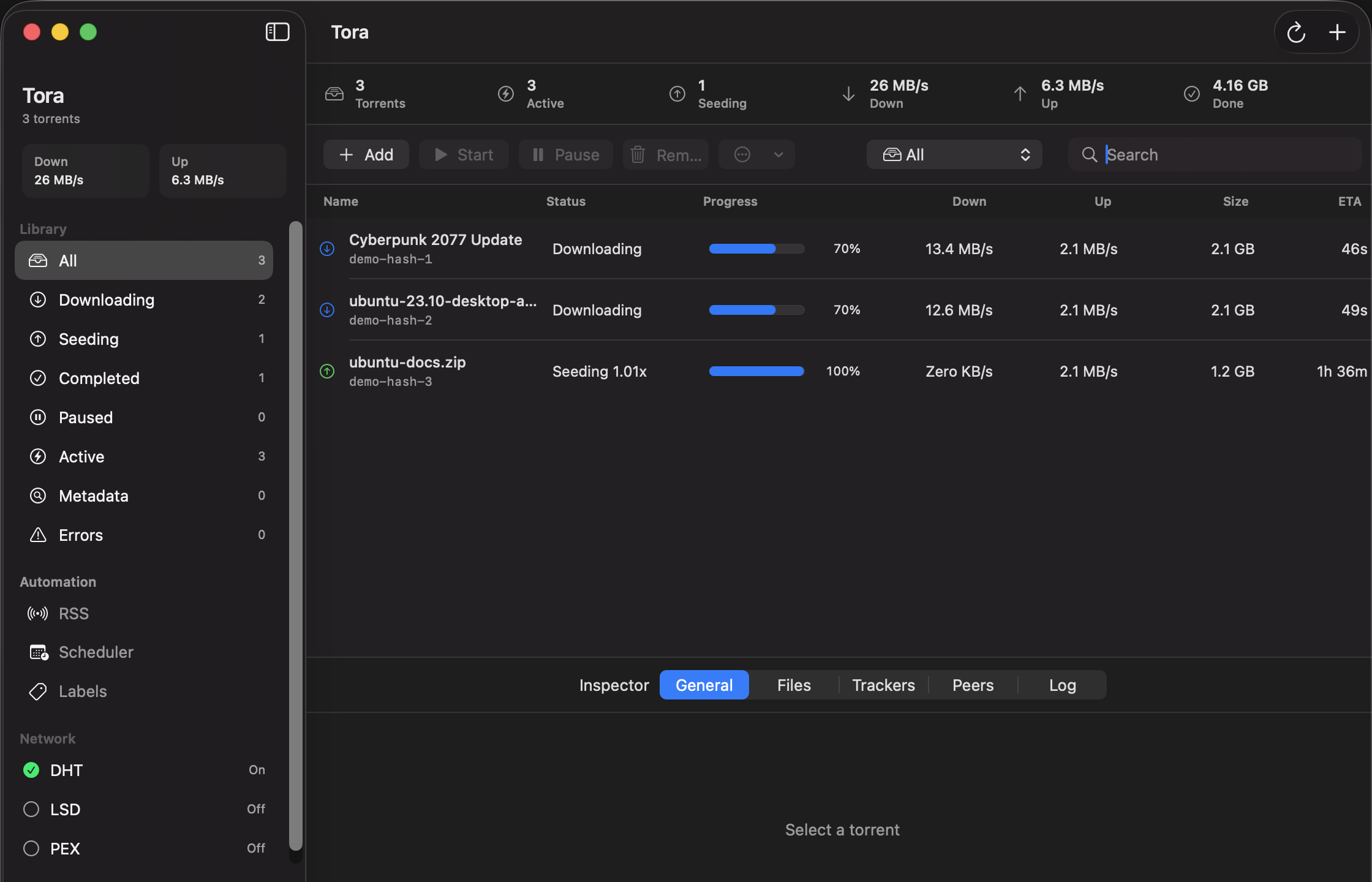Screen dimensions: 1372x882
Task: Click the Cyberpunk 2077 Update download status icon
Action: coord(327,249)
